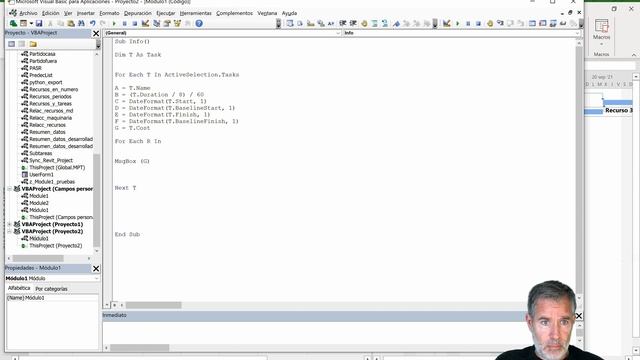Click the Indent icon in the Edit toolbar
The image size is (640, 360).
pyautogui.click(x=343, y=23)
